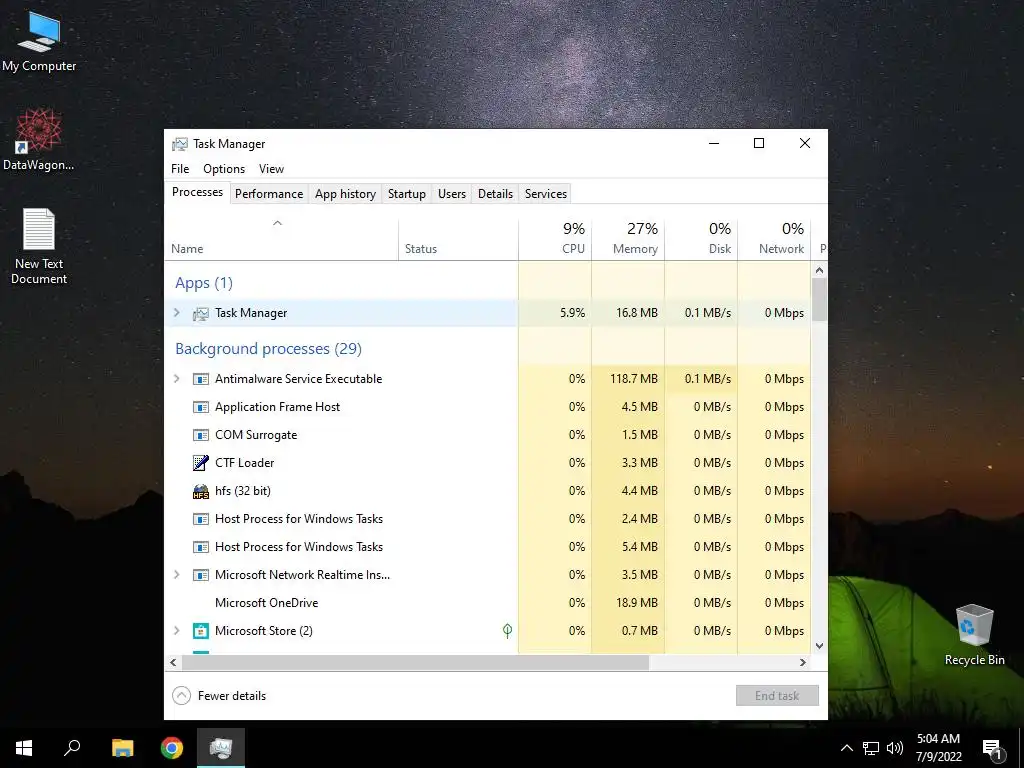This screenshot has height=768, width=1024.
Task: Sort processes by Disk column
Action: tap(701, 240)
